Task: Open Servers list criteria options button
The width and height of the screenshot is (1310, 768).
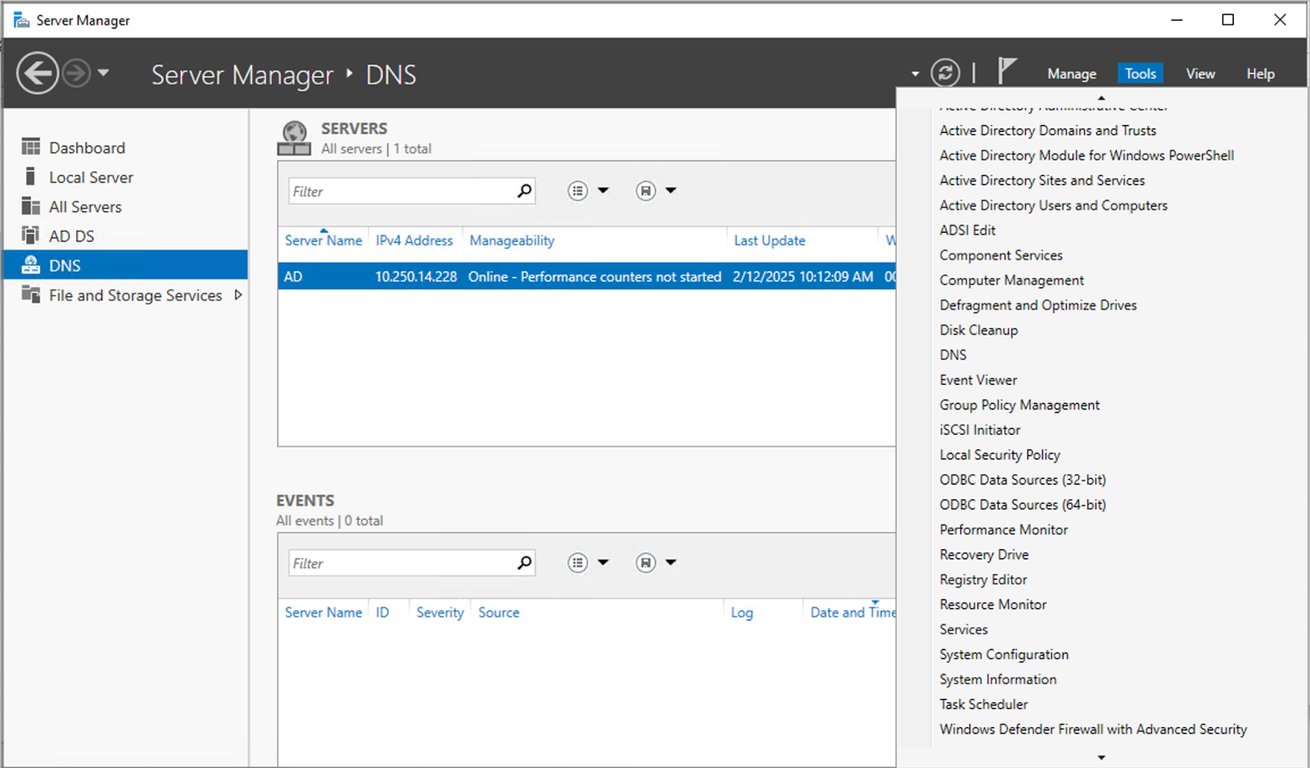Action: 578,191
